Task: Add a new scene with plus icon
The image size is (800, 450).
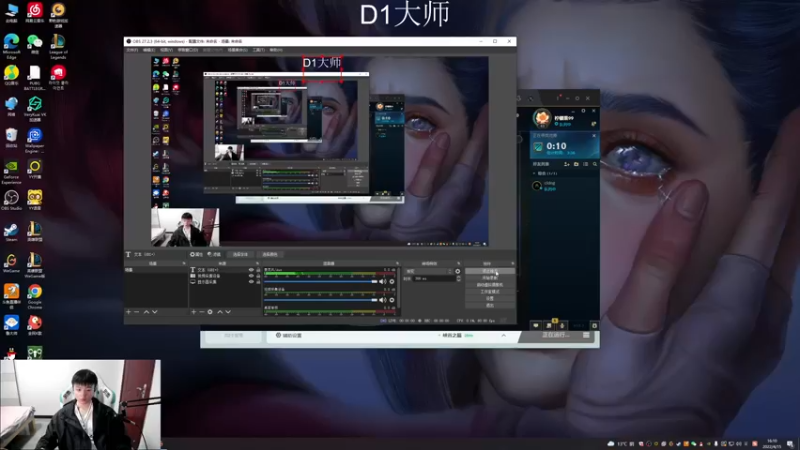Action: pyautogui.click(x=129, y=312)
